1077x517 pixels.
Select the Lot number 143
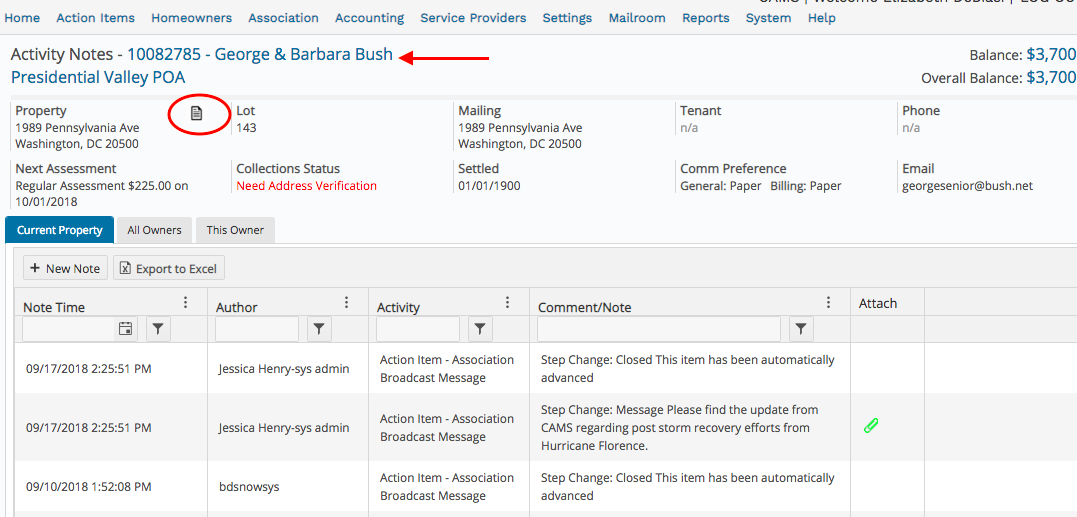pyautogui.click(x=247, y=128)
